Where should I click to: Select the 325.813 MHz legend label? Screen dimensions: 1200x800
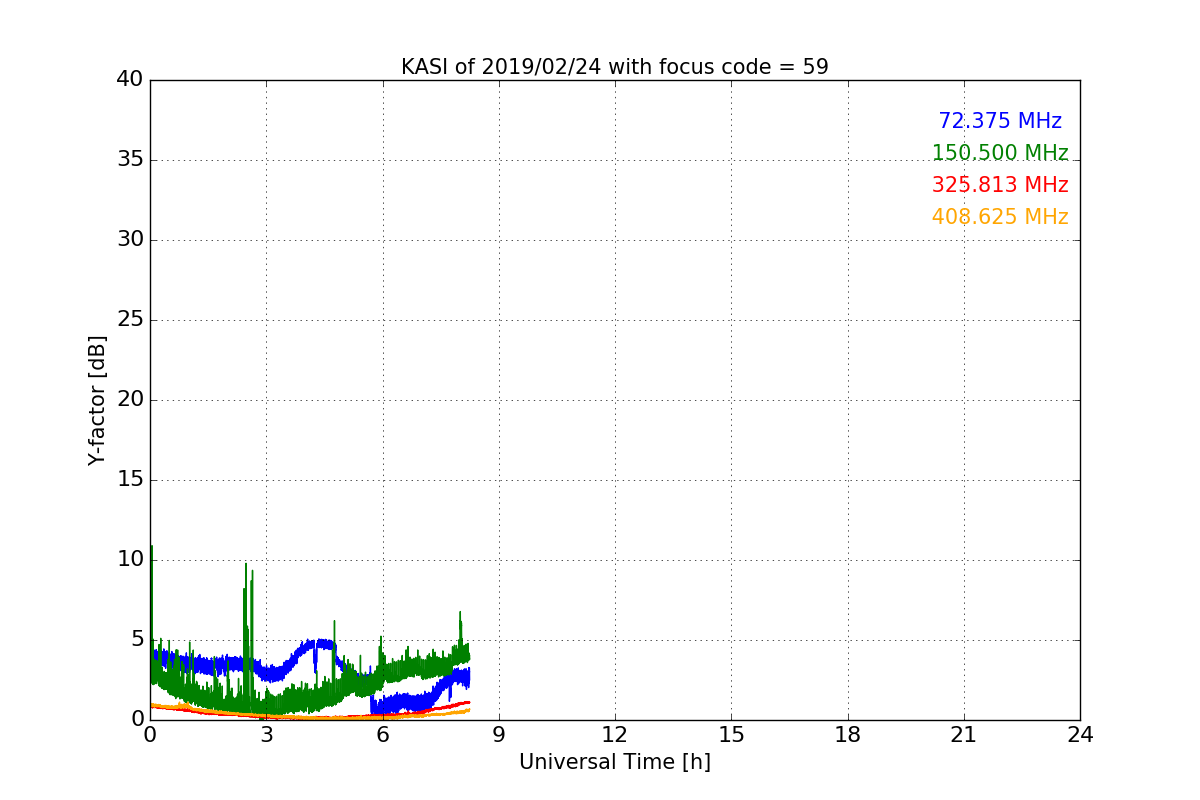(1000, 185)
